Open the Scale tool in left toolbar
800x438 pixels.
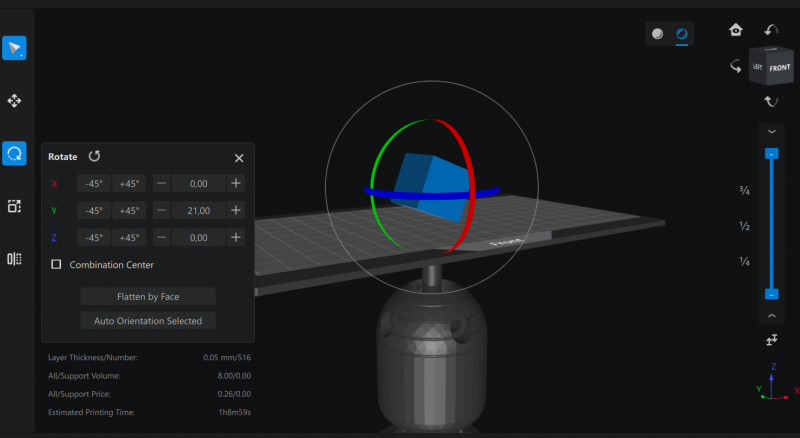pos(14,206)
